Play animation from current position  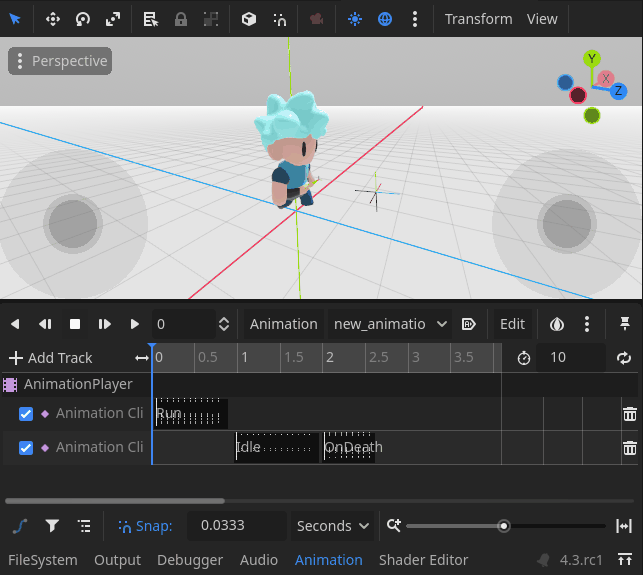[x=135, y=324]
